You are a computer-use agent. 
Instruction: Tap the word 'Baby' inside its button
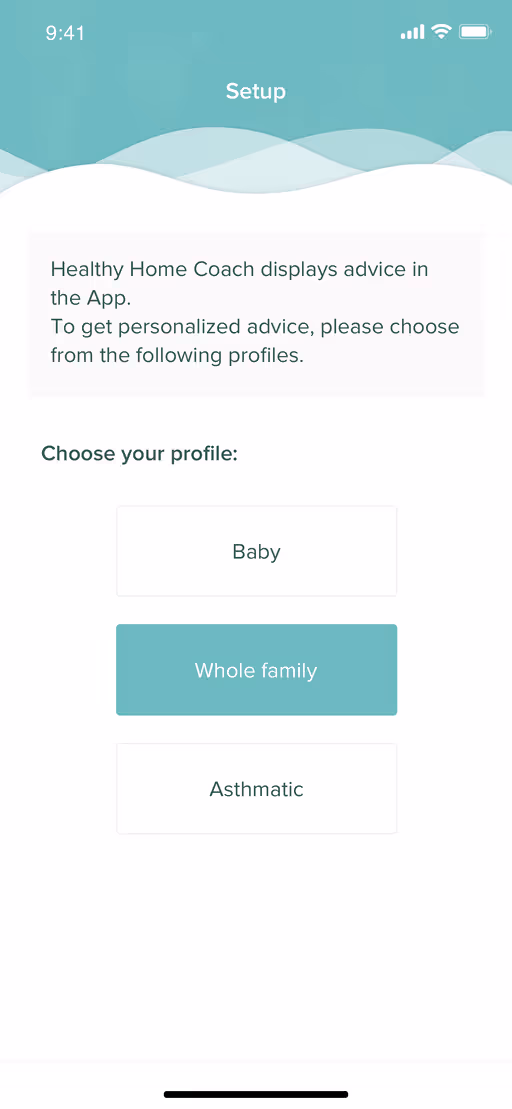[256, 552]
